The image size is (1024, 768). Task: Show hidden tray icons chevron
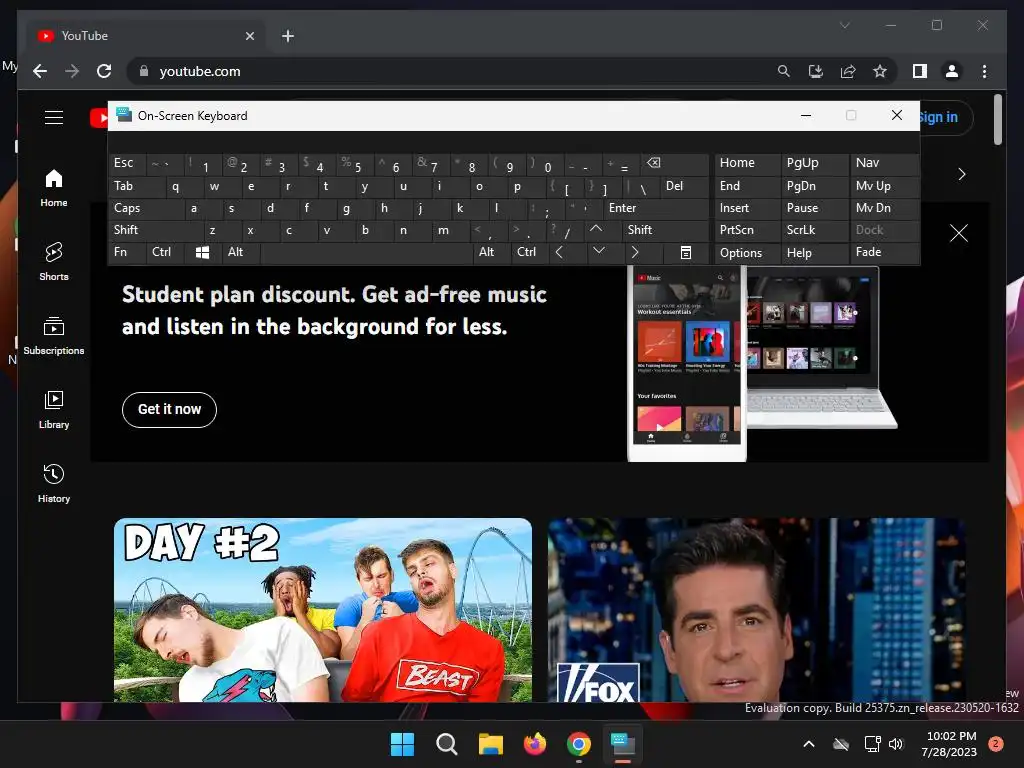click(808, 744)
